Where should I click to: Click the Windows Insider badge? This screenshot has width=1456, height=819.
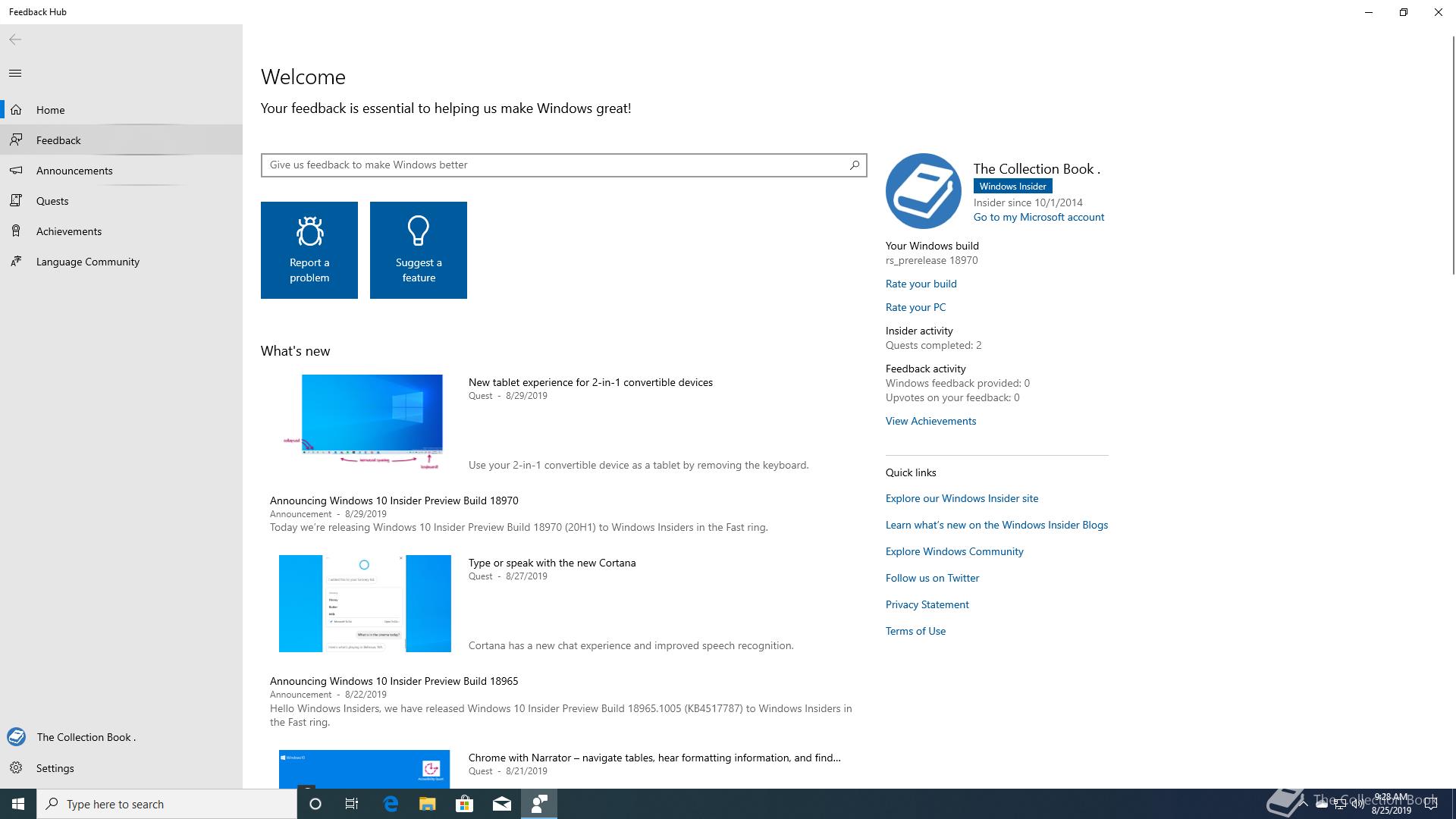[1012, 186]
